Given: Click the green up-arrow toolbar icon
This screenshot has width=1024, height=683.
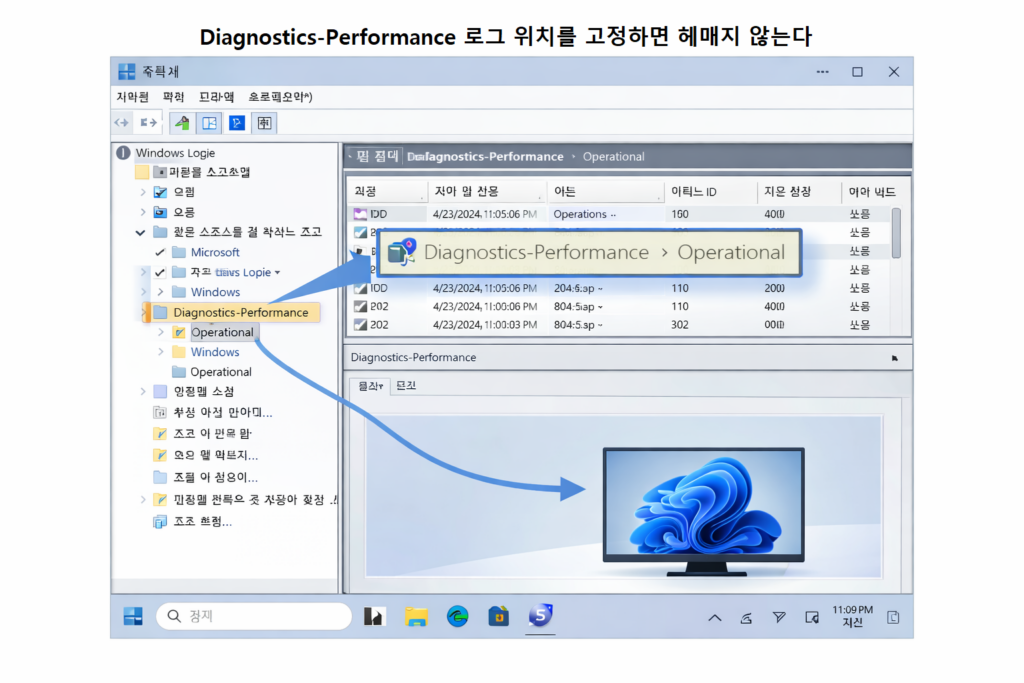Looking at the screenshot, I should [182, 123].
